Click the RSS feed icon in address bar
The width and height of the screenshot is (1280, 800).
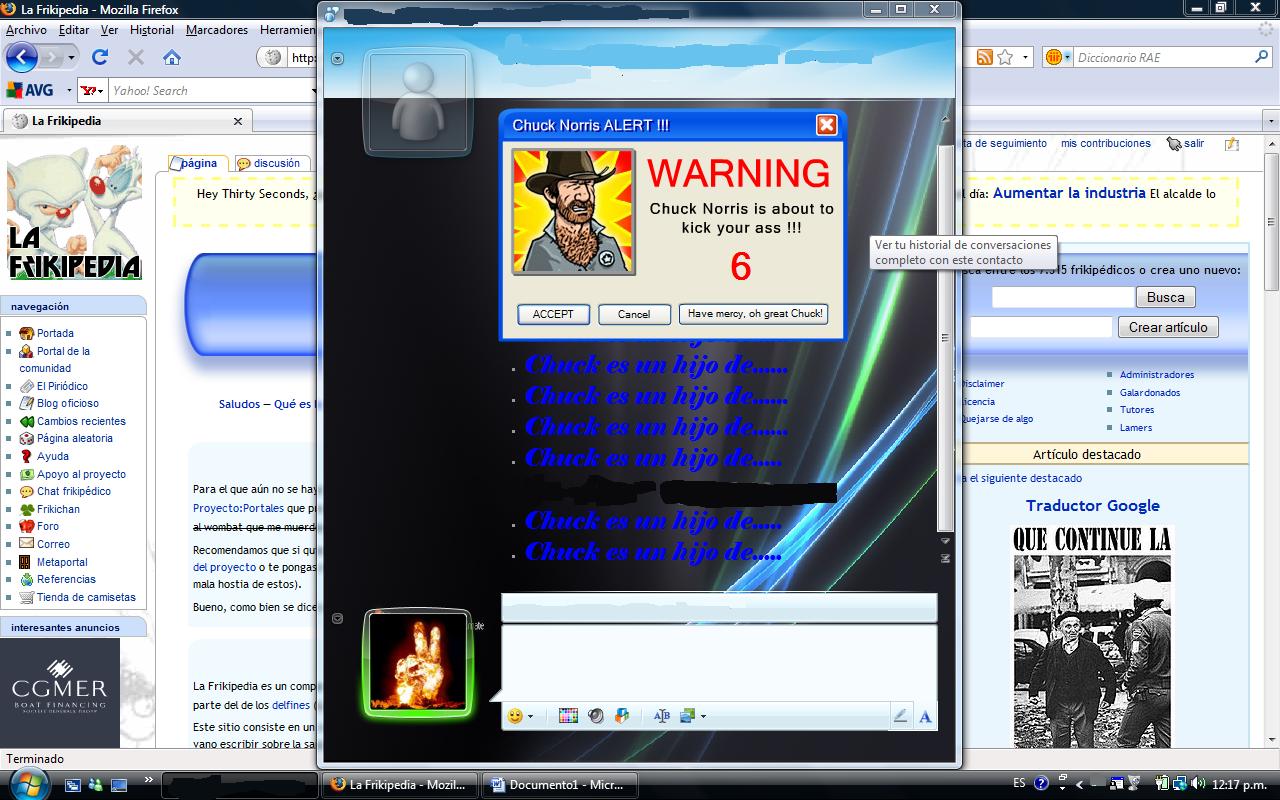click(985, 57)
